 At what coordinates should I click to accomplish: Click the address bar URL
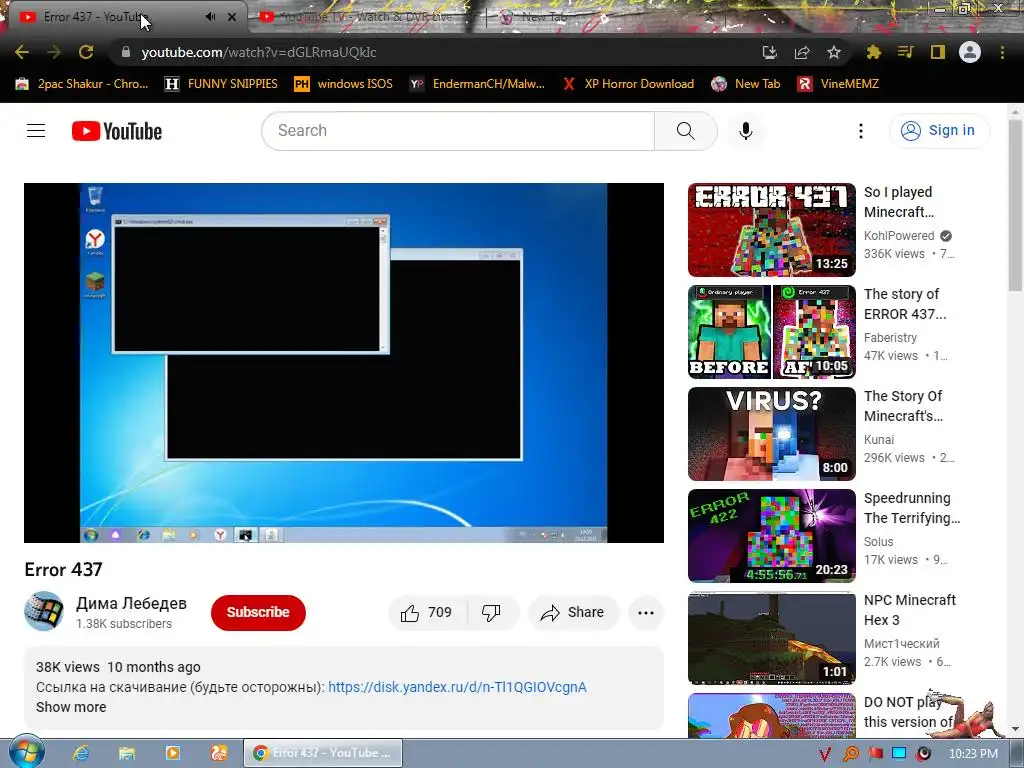tap(259, 52)
